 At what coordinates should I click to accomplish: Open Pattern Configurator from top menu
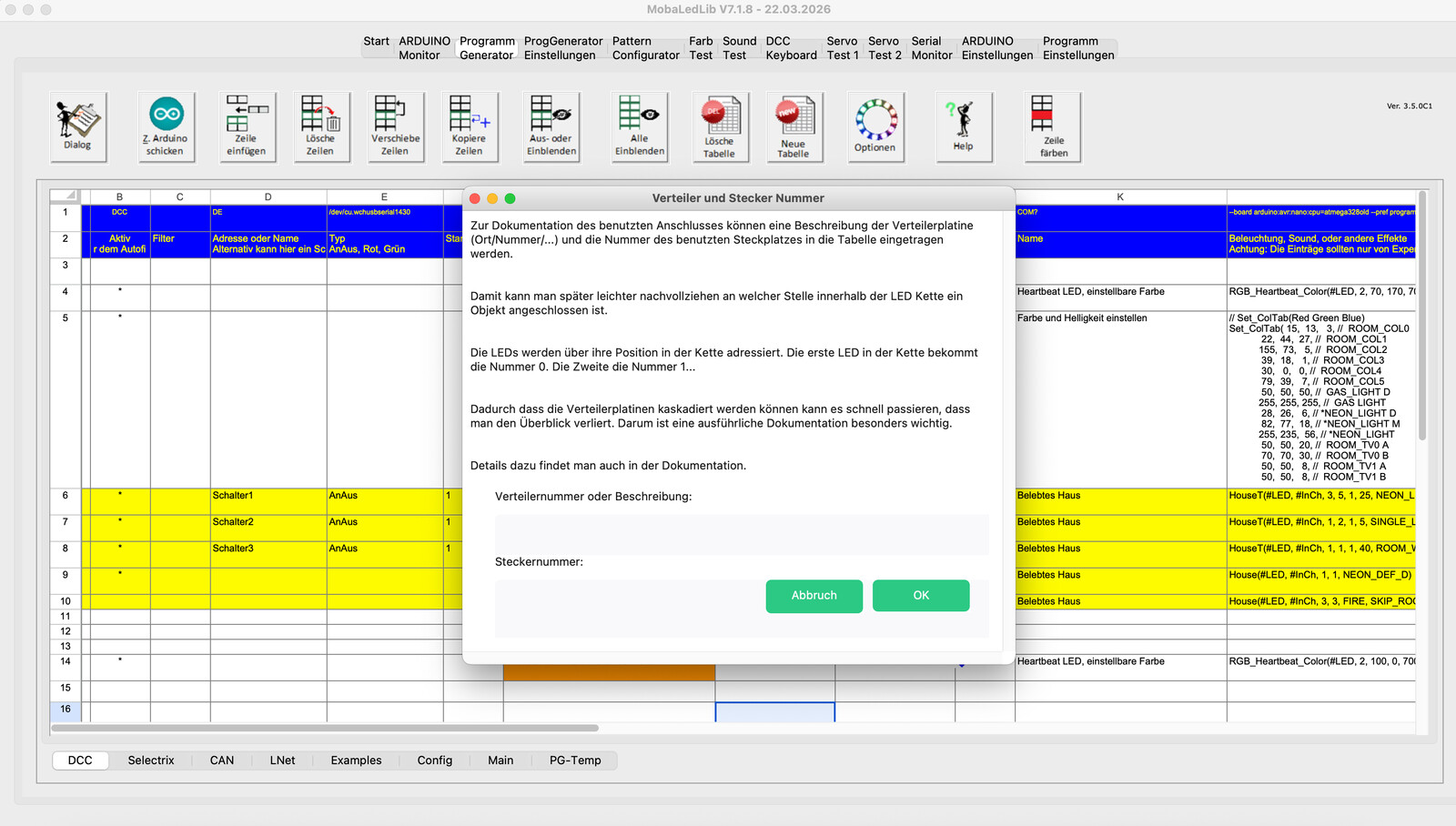pyautogui.click(x=645, y=48)
